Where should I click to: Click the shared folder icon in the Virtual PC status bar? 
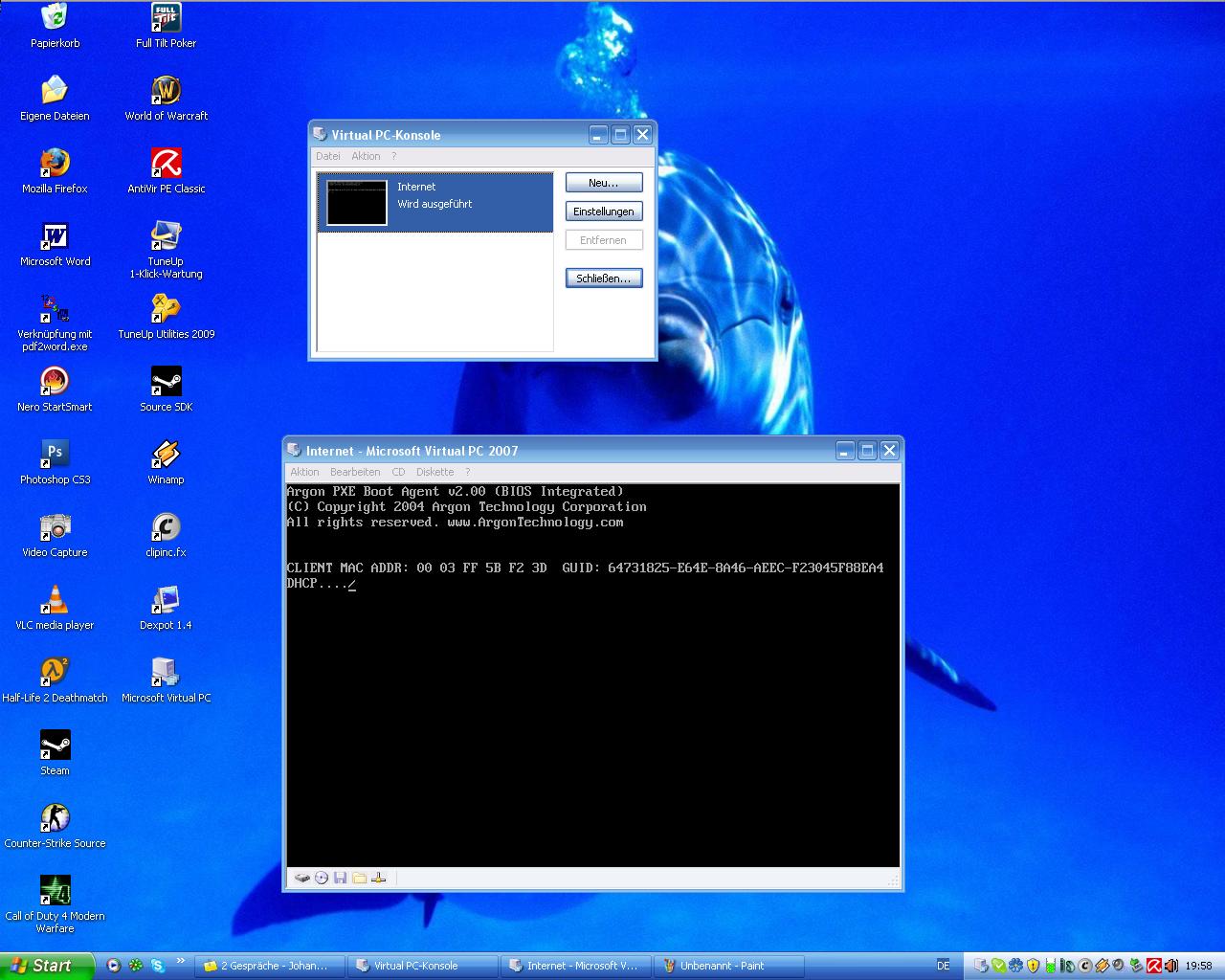tap(359, 878)
